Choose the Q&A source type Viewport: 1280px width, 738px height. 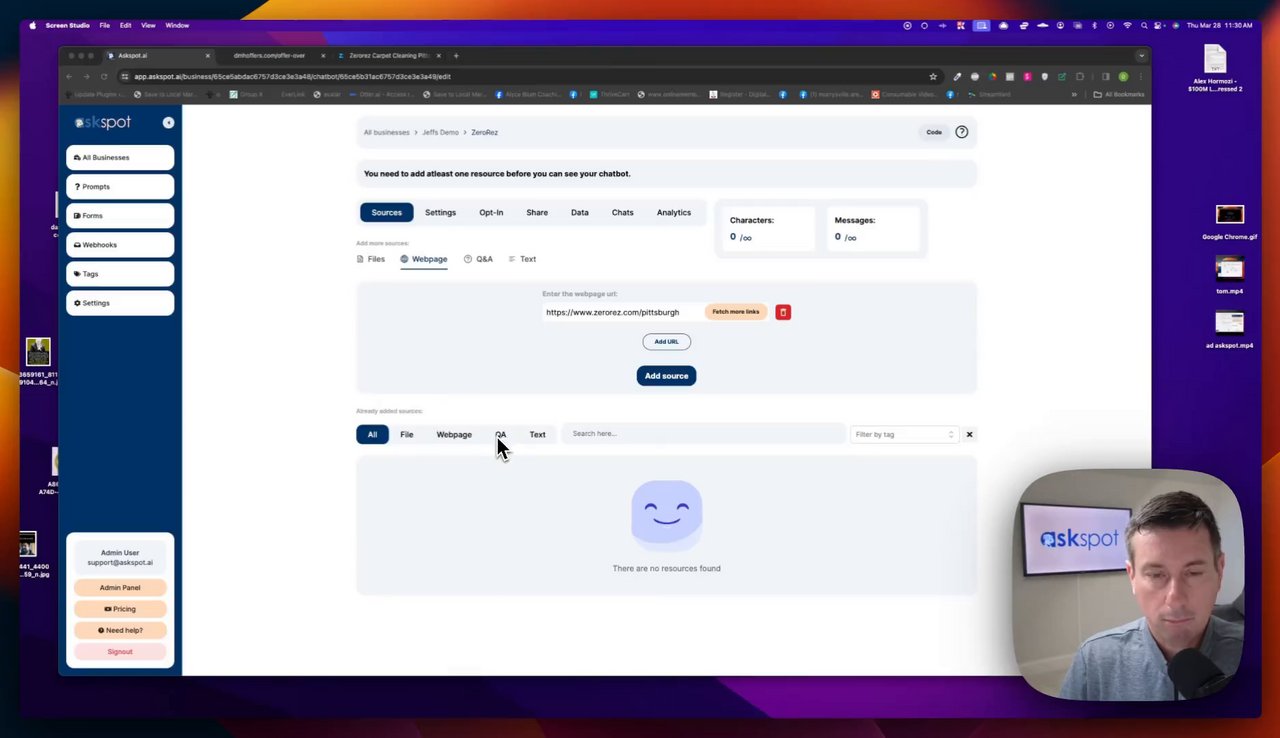[478, 259]
